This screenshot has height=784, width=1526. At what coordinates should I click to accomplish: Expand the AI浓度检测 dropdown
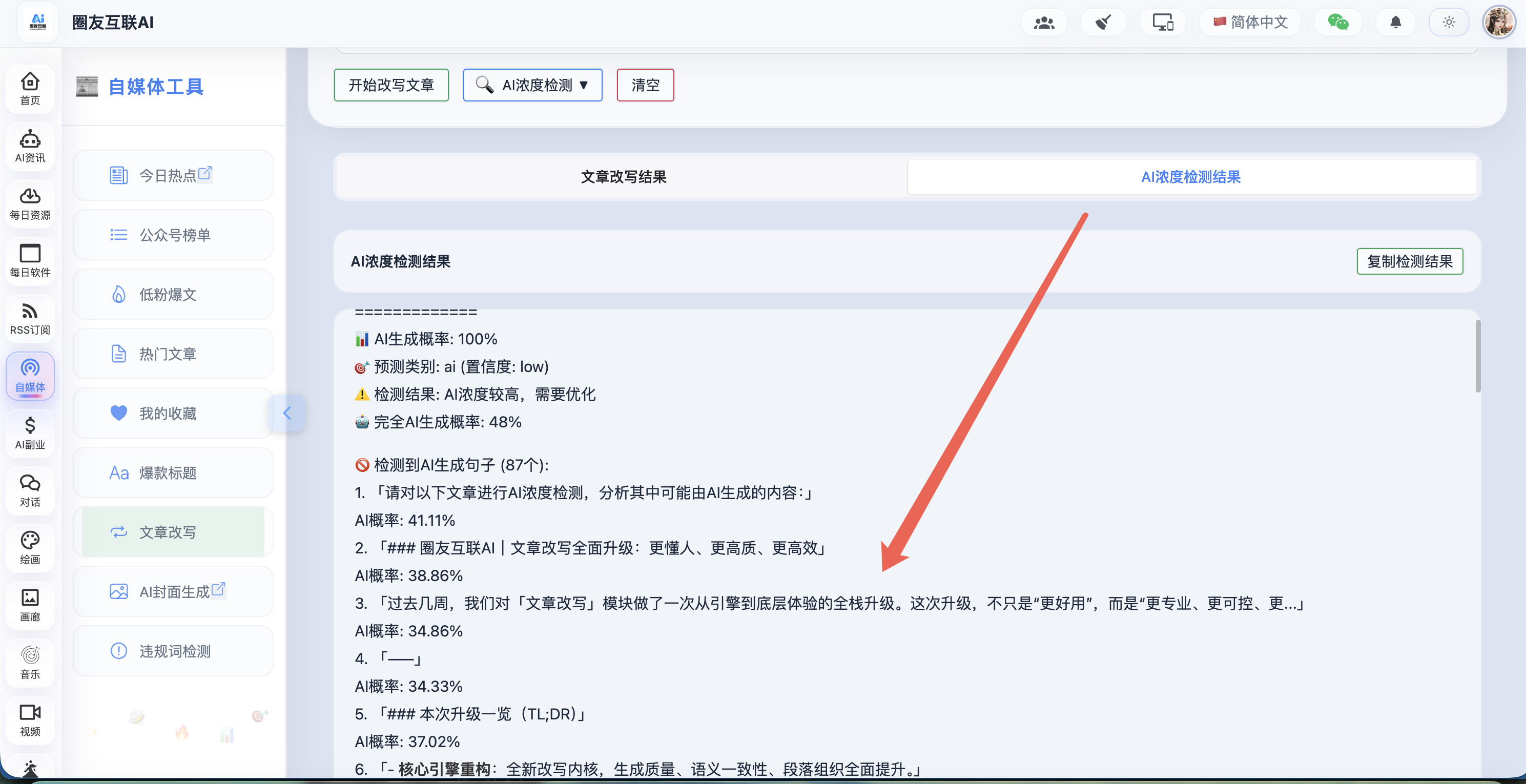[x=532, y=86]
